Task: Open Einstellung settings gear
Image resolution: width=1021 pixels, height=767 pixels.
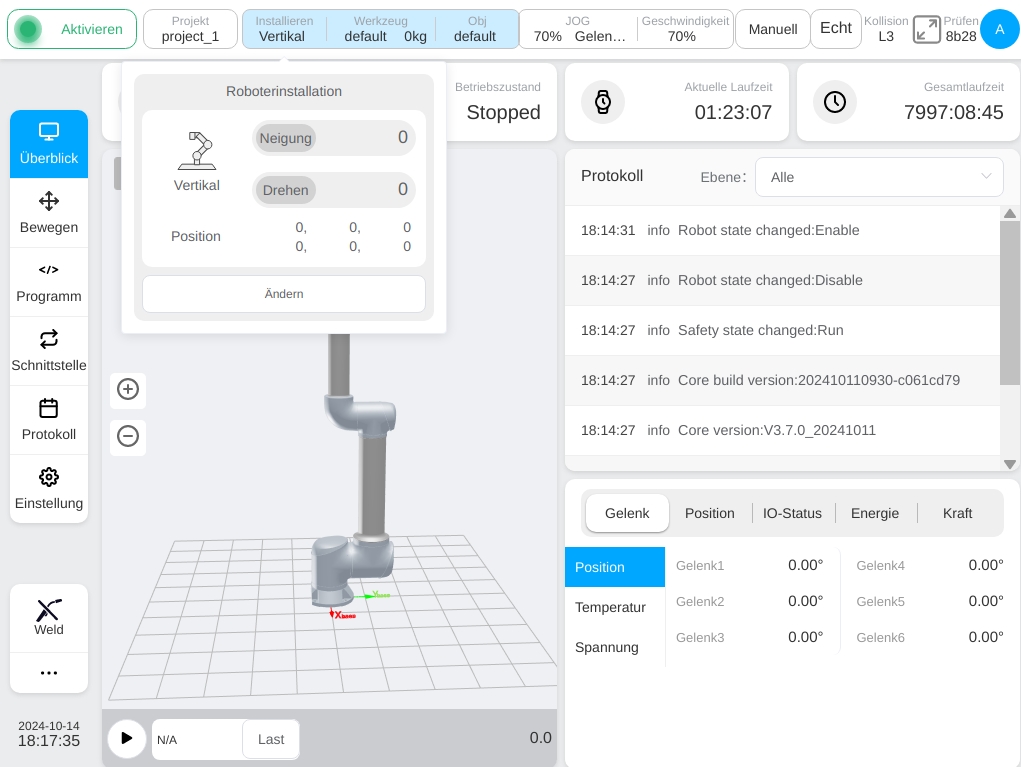Action: [x=49, y=489]
